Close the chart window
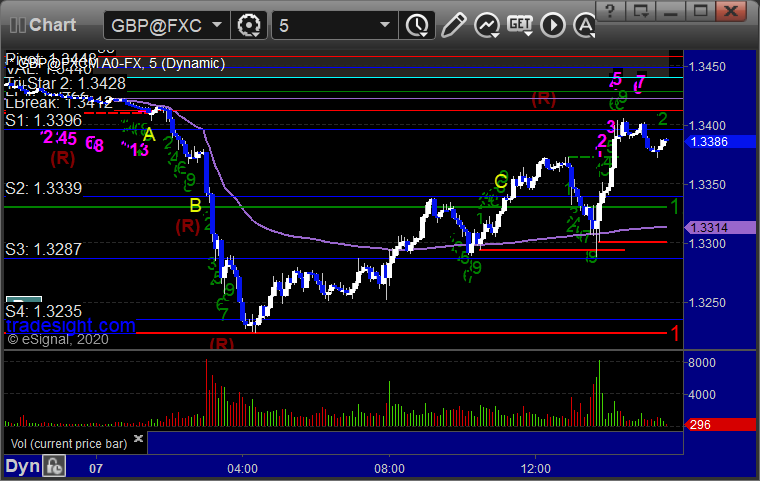760x481 pixels. click(731, 11)
